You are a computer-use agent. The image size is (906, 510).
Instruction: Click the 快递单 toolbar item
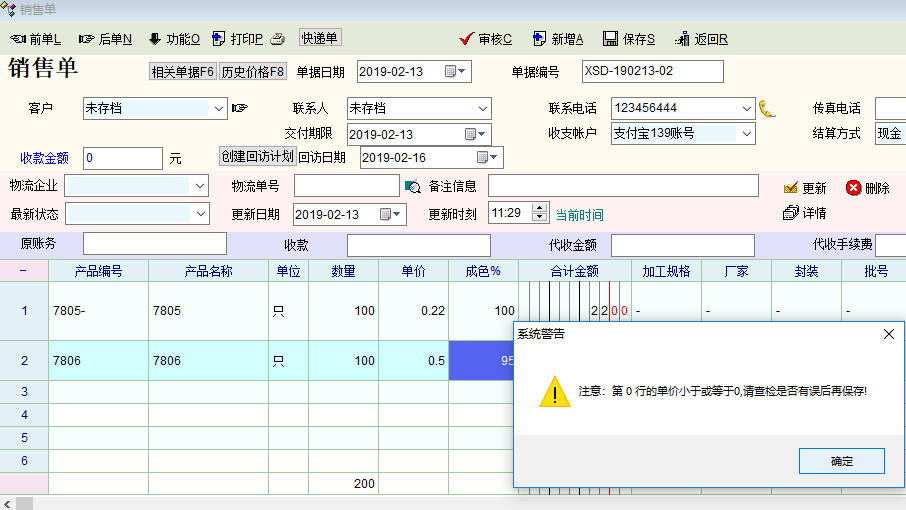coord(320,38)
